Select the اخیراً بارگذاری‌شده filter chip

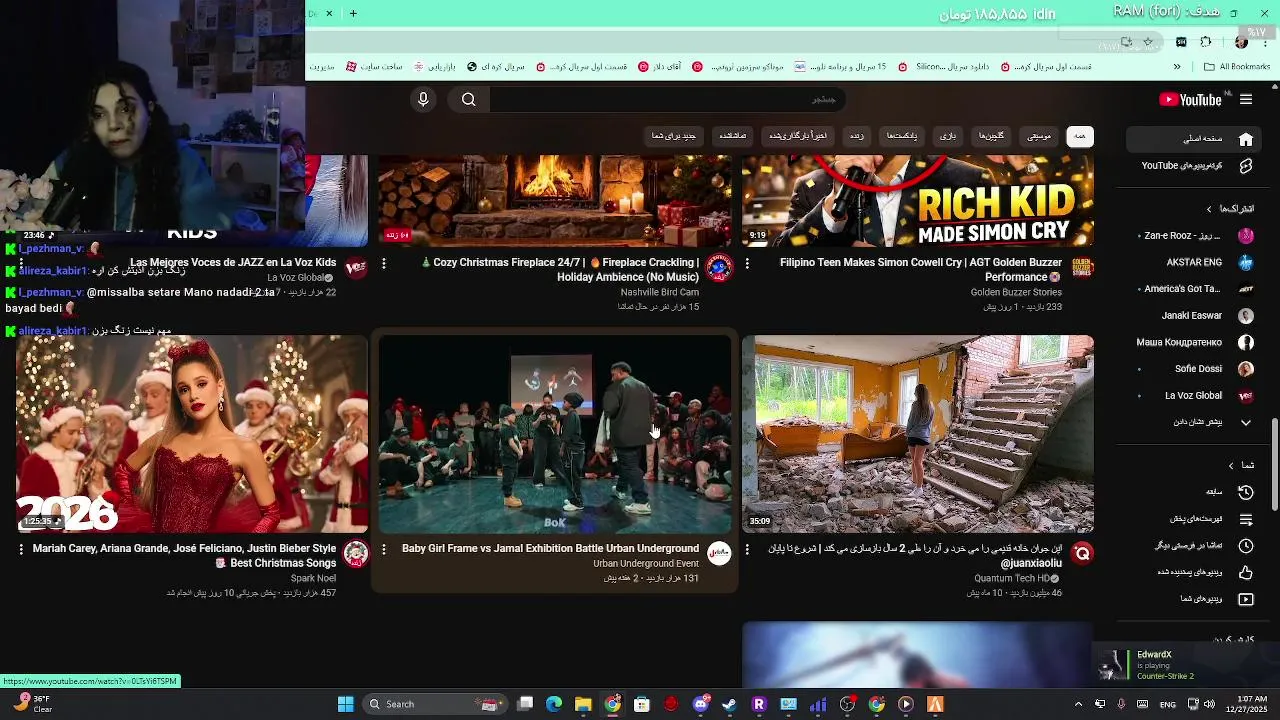coord(798,136)
